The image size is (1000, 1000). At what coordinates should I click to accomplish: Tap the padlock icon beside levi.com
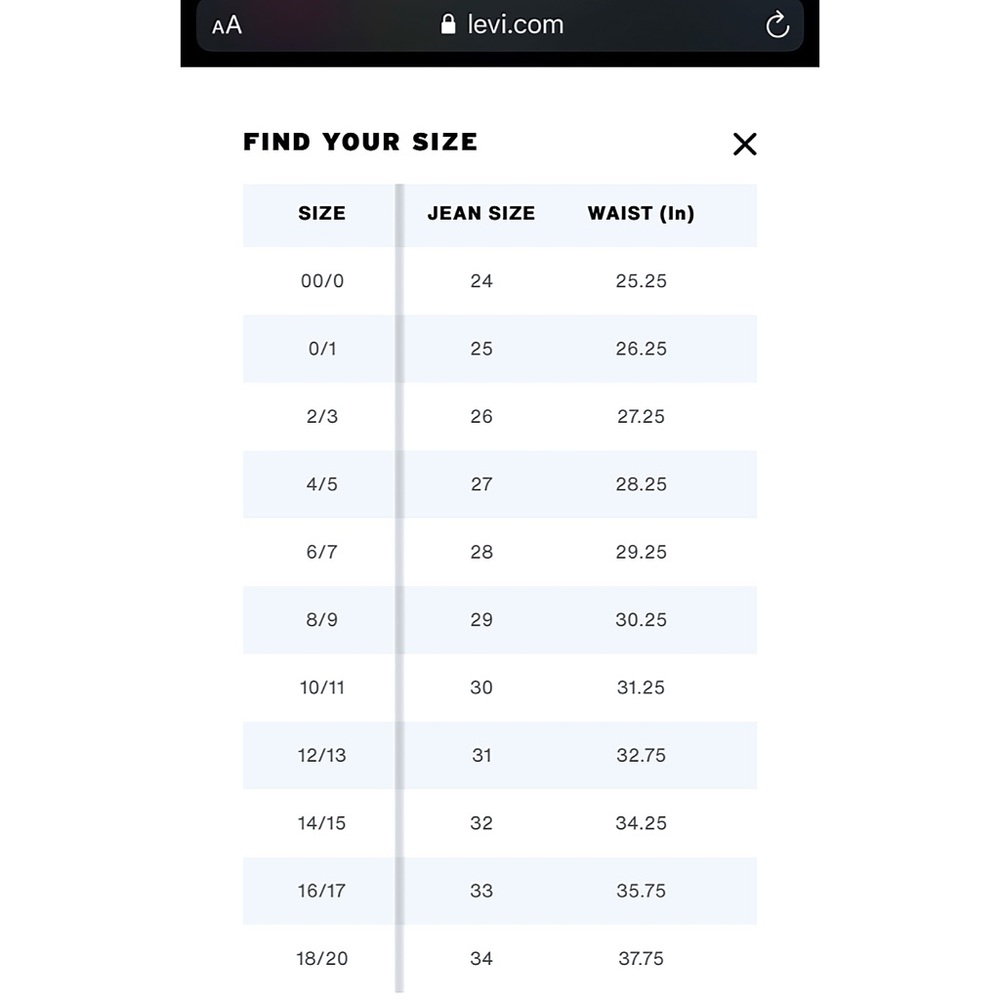[x=448, y=24]
